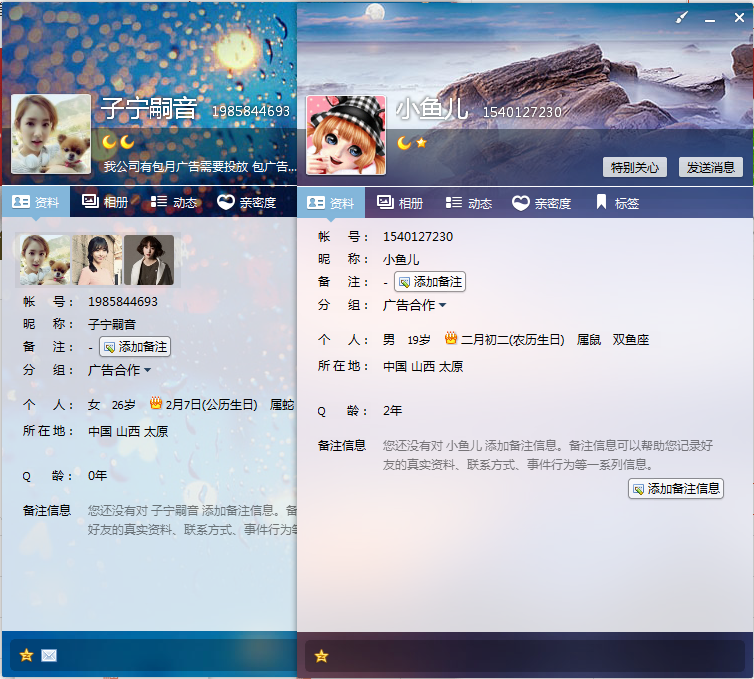
Task: Click the birthday cake icon beside 二月初二
Action: tap(451, 339)
